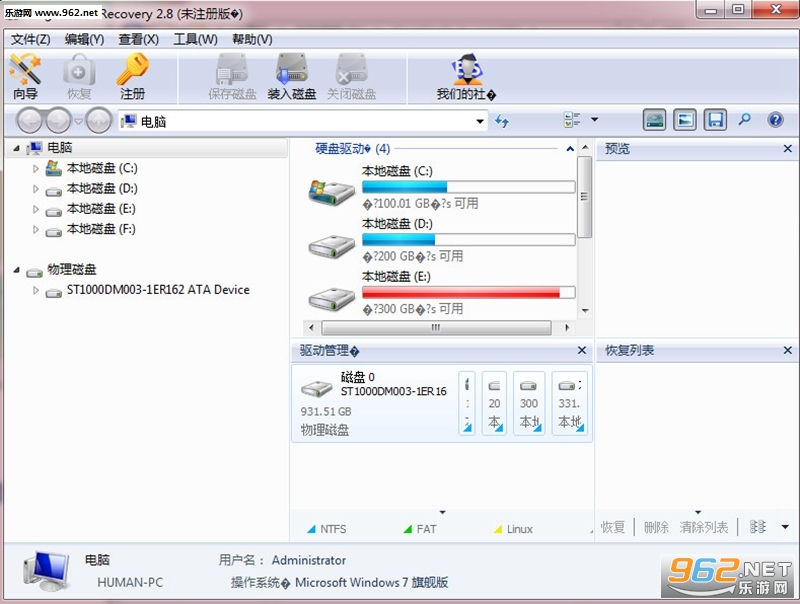Click 恢复 button in recovery list panel
800x604 pixels.
613,527
